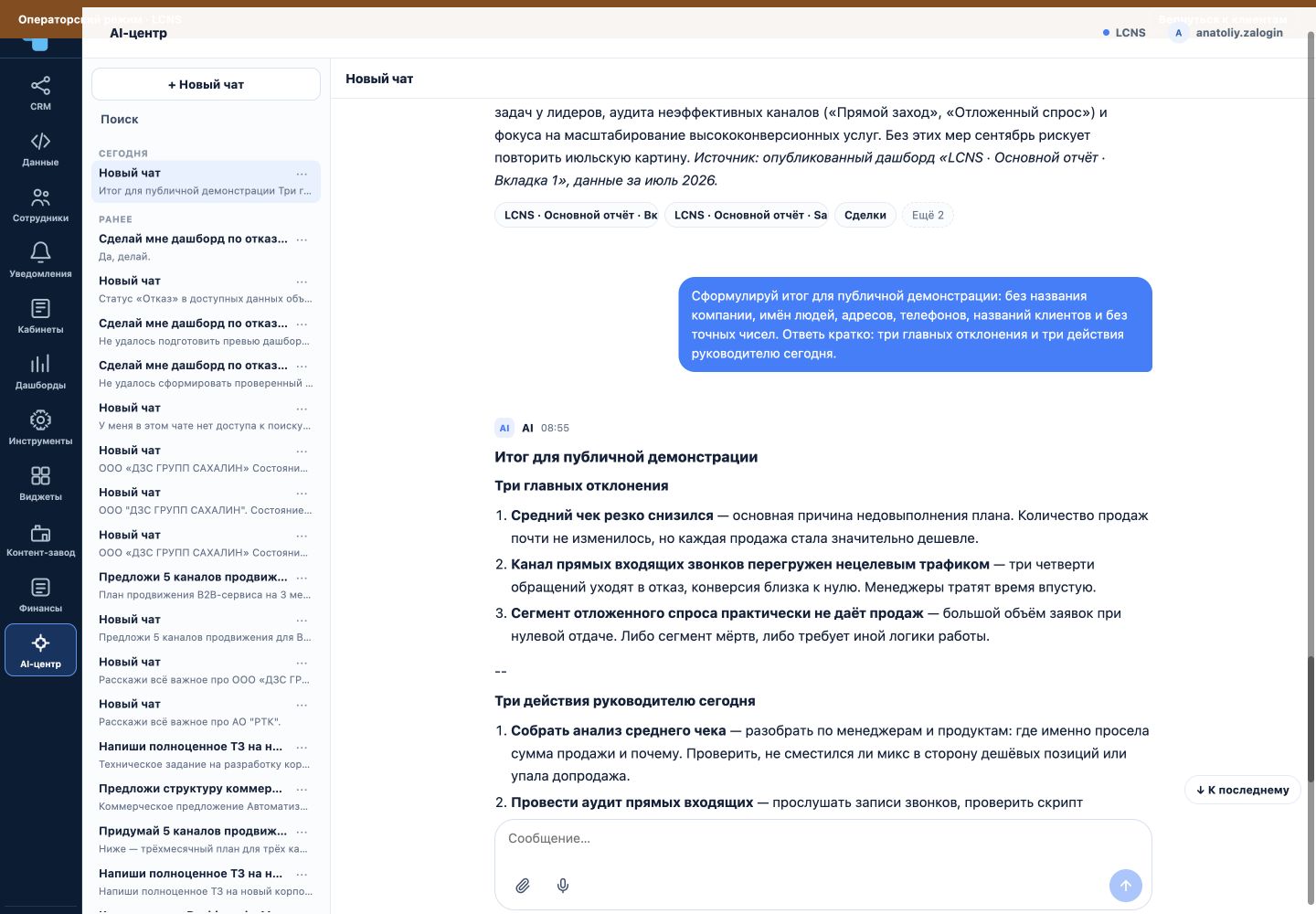Click the user avatar A icon
The image size is (1316, 914).
pyautogui.click(x=1178, y=33)
